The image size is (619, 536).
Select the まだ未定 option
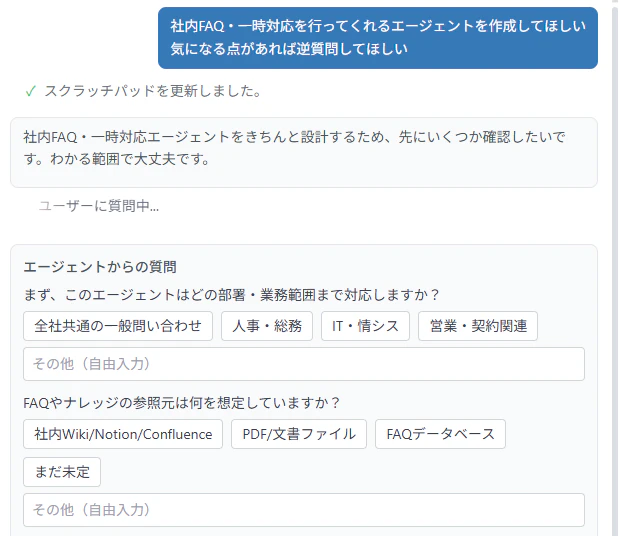click(62, 472)
